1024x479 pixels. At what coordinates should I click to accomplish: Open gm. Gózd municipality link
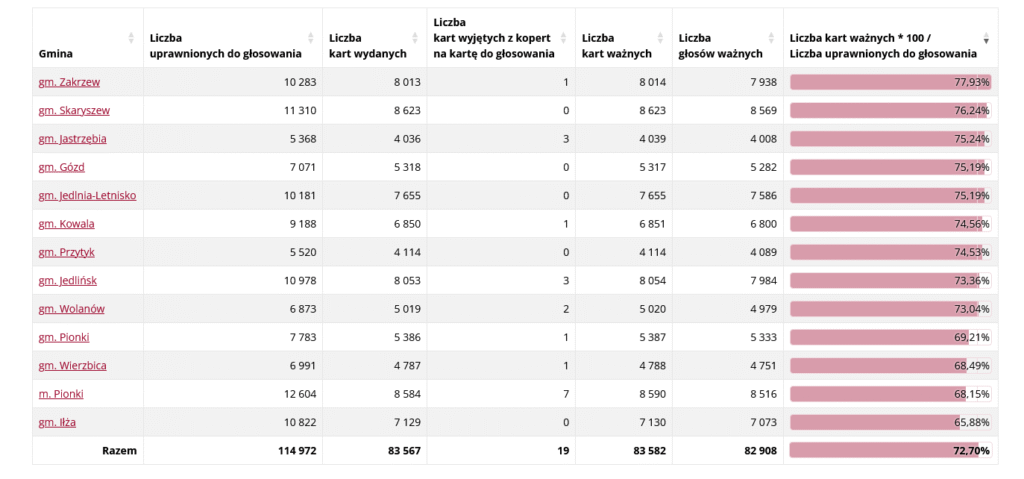point(61,167)
